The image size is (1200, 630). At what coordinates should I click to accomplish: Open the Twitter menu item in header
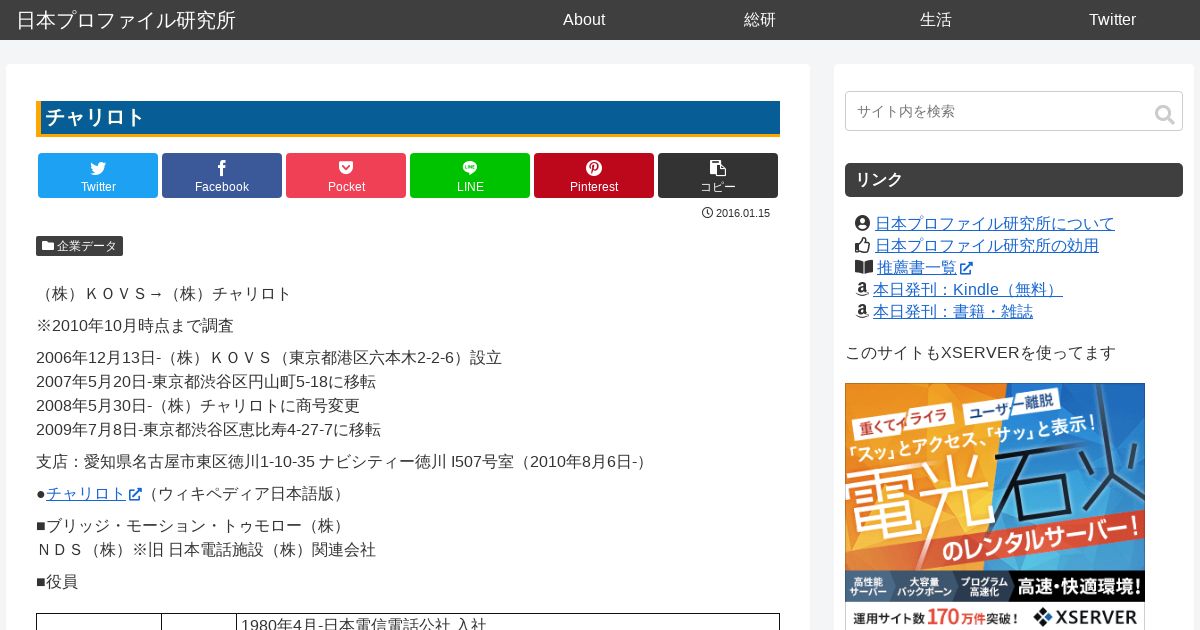[1112, 20]
